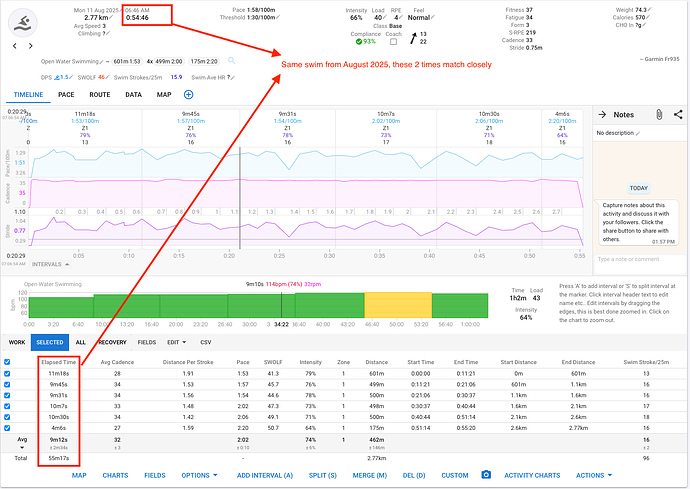Toggle the Coach checkbox
This screenshot has width=690, height=489.
pos(393,41)
